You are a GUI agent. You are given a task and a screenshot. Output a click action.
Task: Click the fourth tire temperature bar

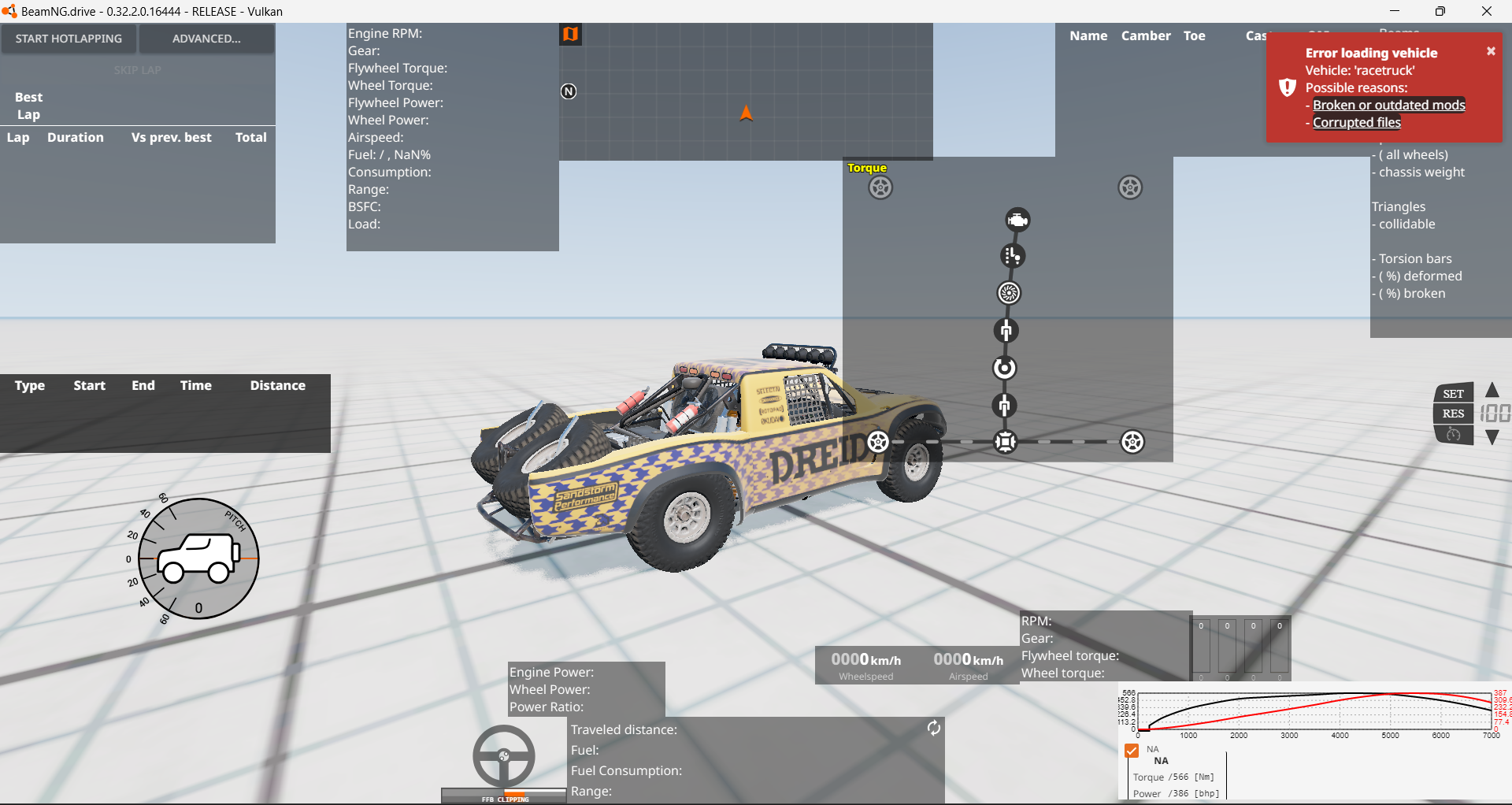pos(1280,649)
